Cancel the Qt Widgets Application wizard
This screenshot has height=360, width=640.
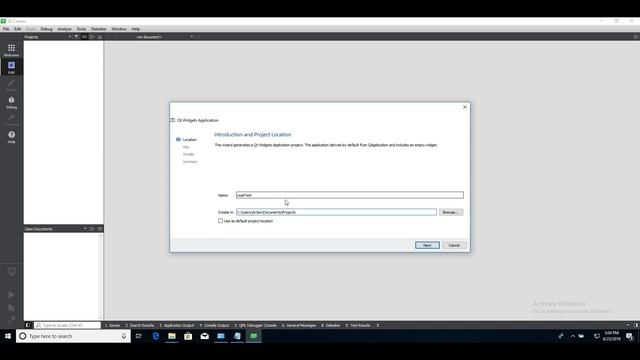[x=454, y=245]
